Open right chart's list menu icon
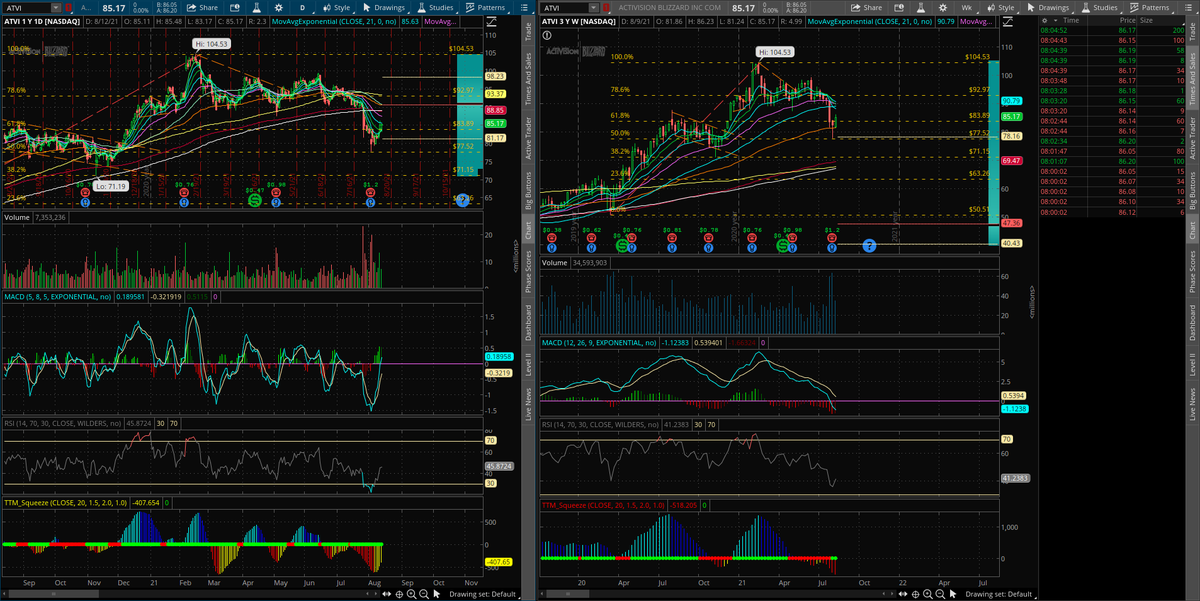 click(1188, 8)
